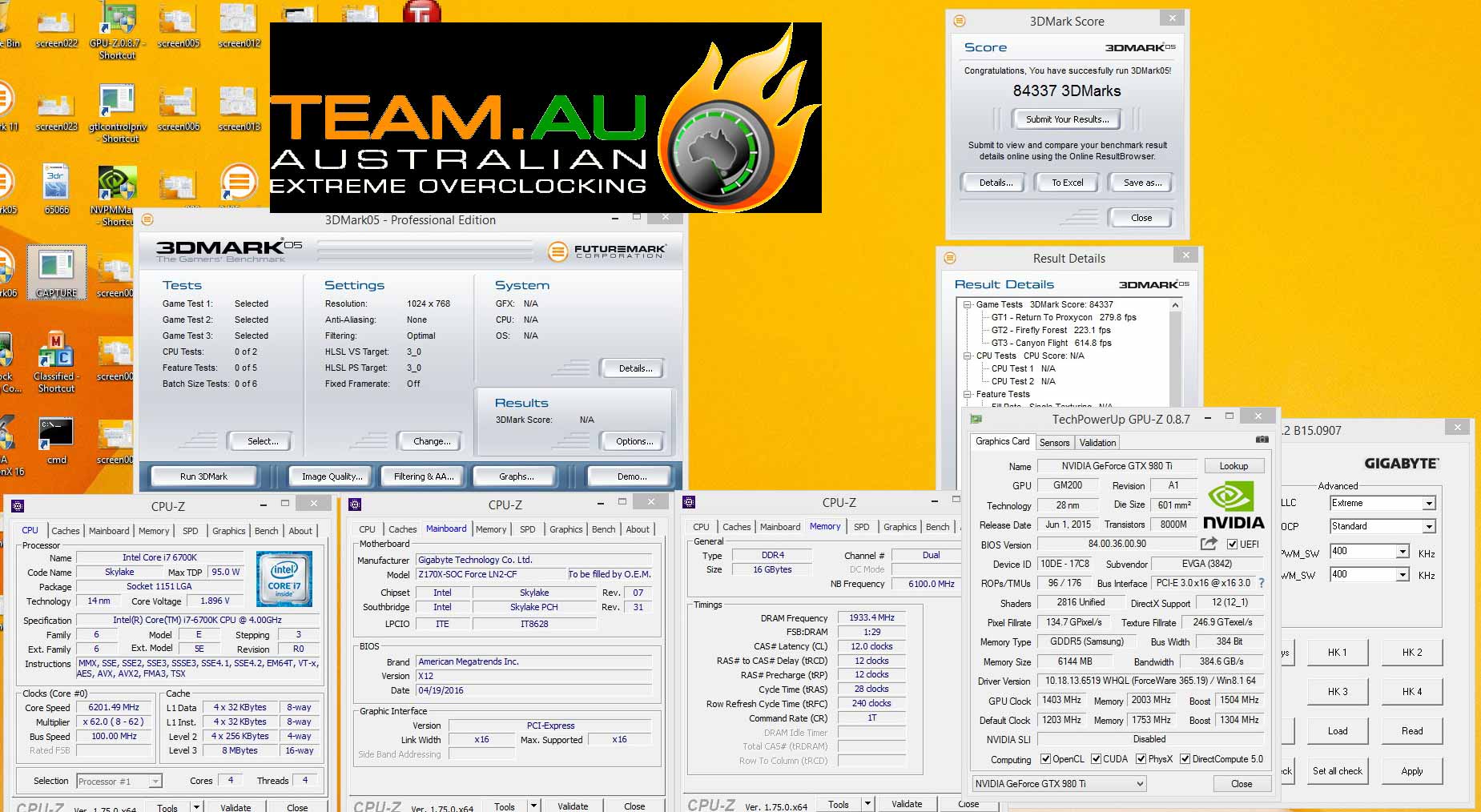Image resolution: width=1481 pixels, height=812 pixels.
Task: Click the NVIDIA GeForce GTX 980 Ti name field
Action: click(x=1117, y=466)
